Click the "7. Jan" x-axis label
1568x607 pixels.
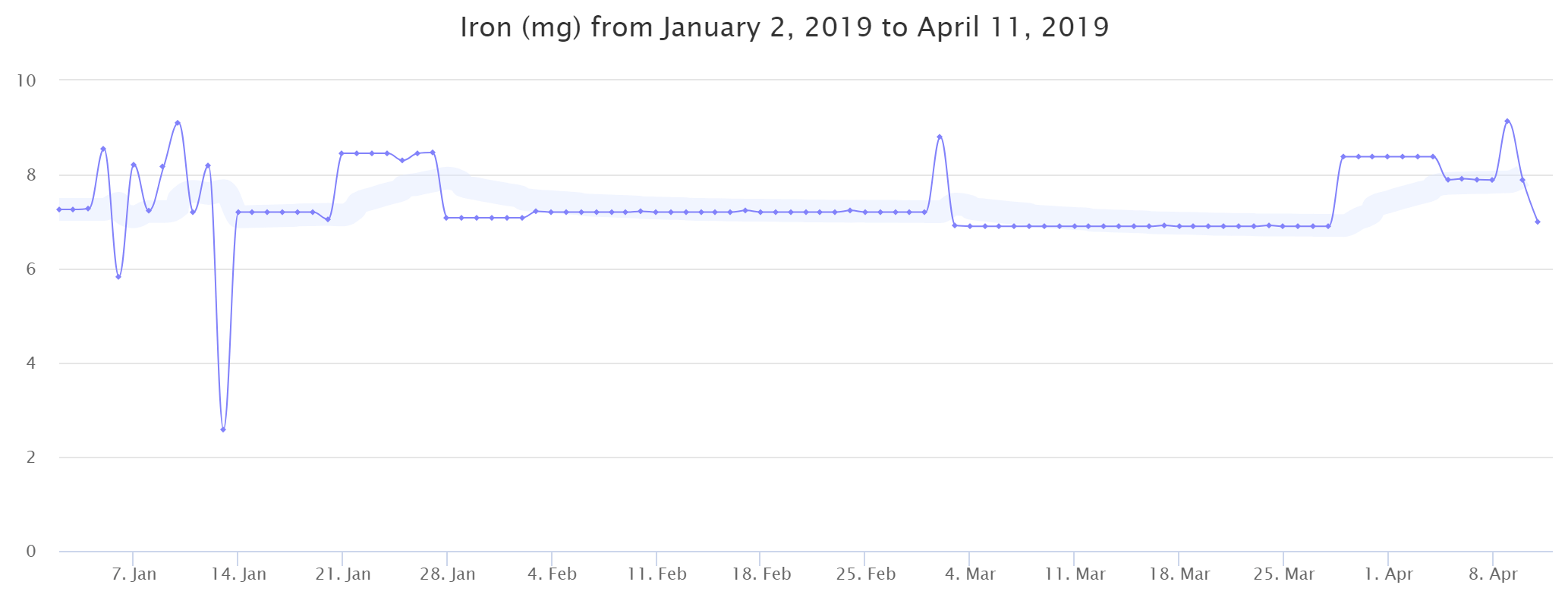pyautogui.click(x=134, y=574)
